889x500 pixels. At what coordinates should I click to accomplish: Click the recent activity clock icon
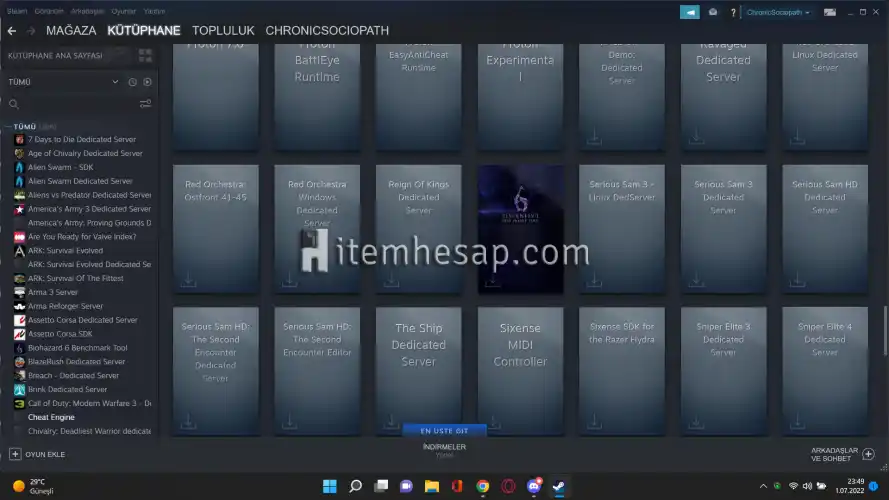133,82
